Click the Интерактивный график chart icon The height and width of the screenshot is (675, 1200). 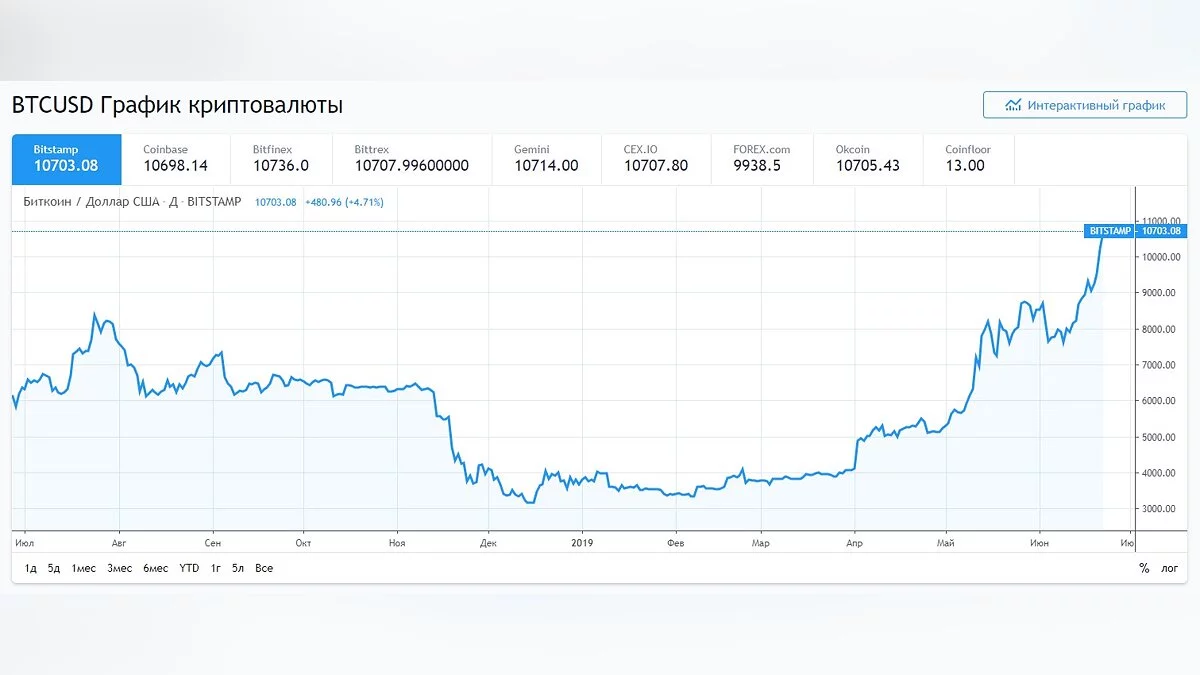pyautogui.click(x=1013, y=105)
